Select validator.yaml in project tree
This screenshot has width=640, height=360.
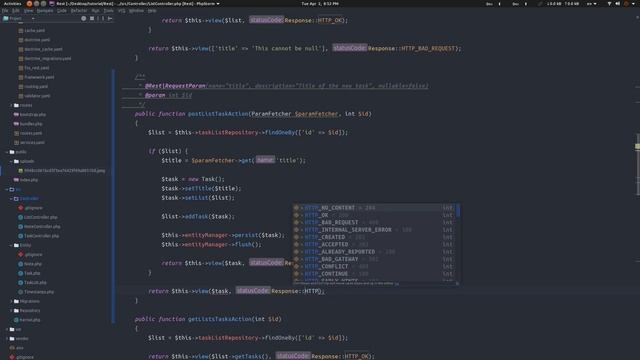(x=34, y=96)
